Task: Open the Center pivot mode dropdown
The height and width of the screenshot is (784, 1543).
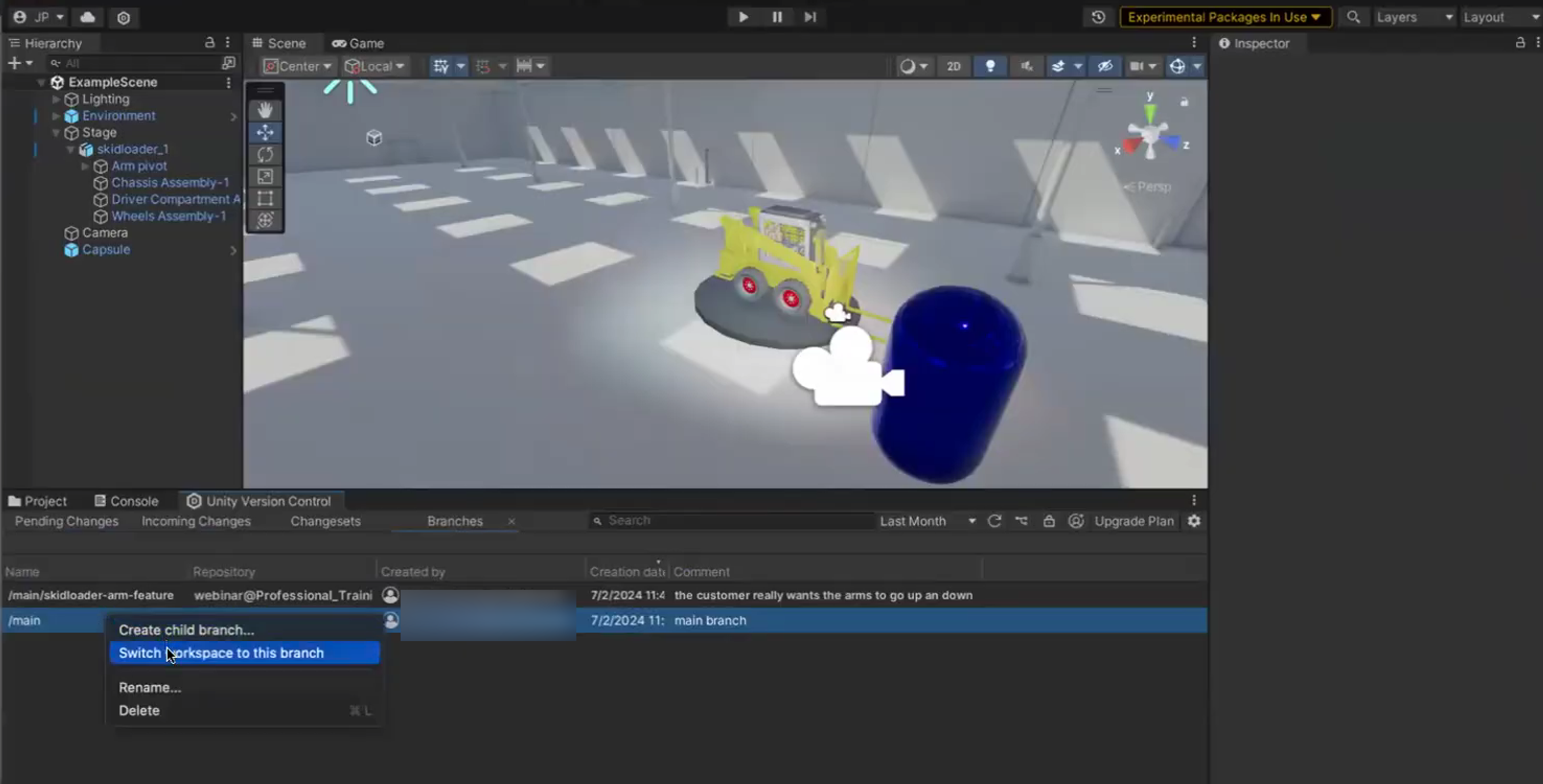Action: (x=298, y=66)
